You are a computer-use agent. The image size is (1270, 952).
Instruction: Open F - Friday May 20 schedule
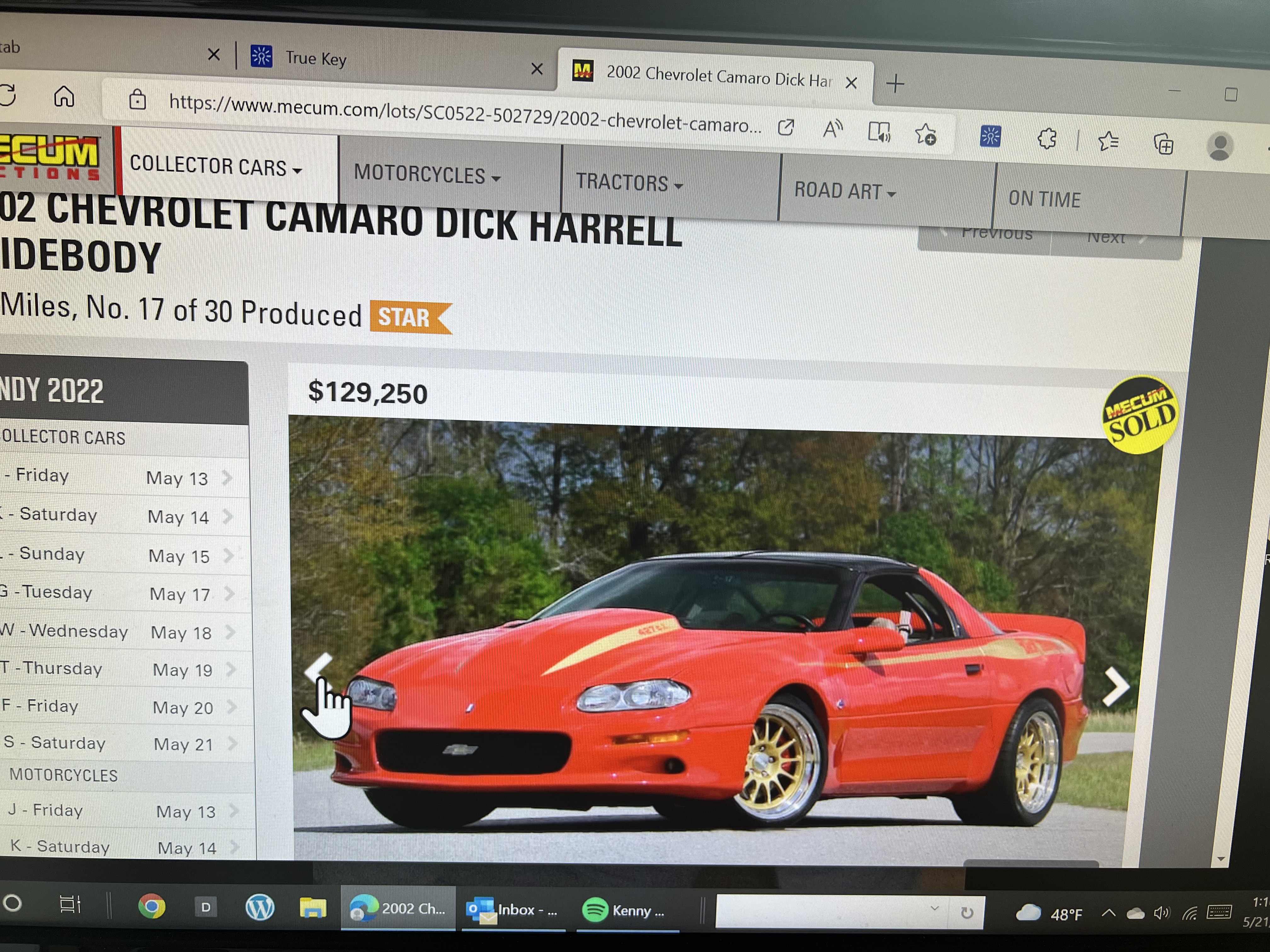[126, 706]
